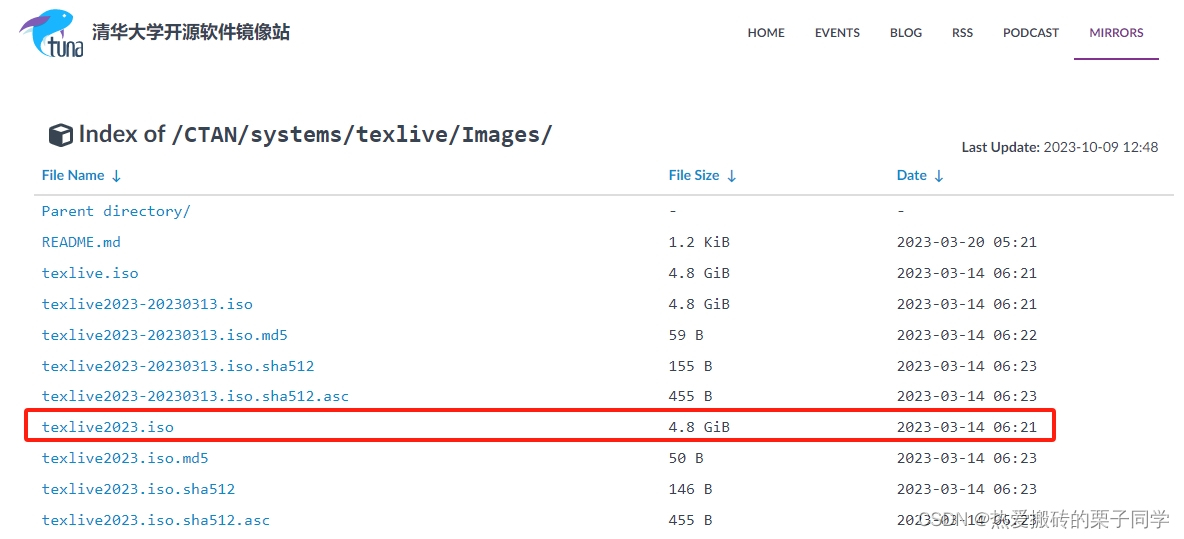This screenshot has height=539, width=1184.
Task: Go to the BLOG page
Action: point(905,33)
